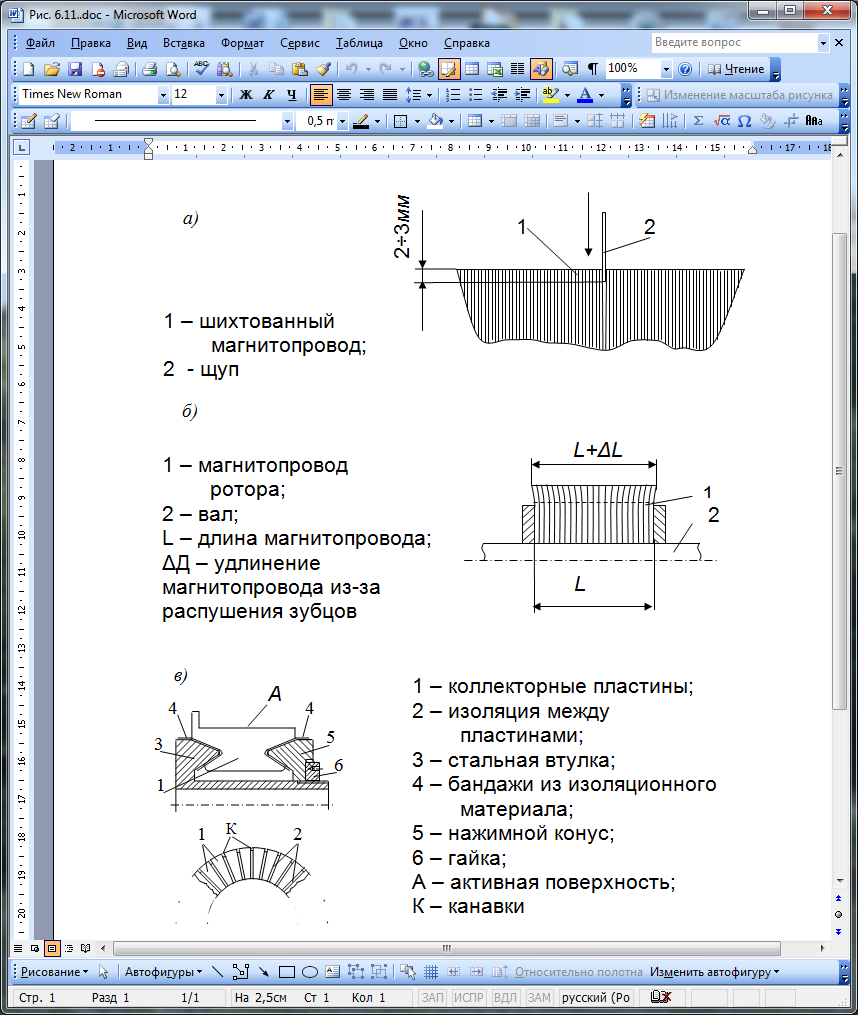
Task: Toggle Justify alignment
Action: [x=390, y=95]
